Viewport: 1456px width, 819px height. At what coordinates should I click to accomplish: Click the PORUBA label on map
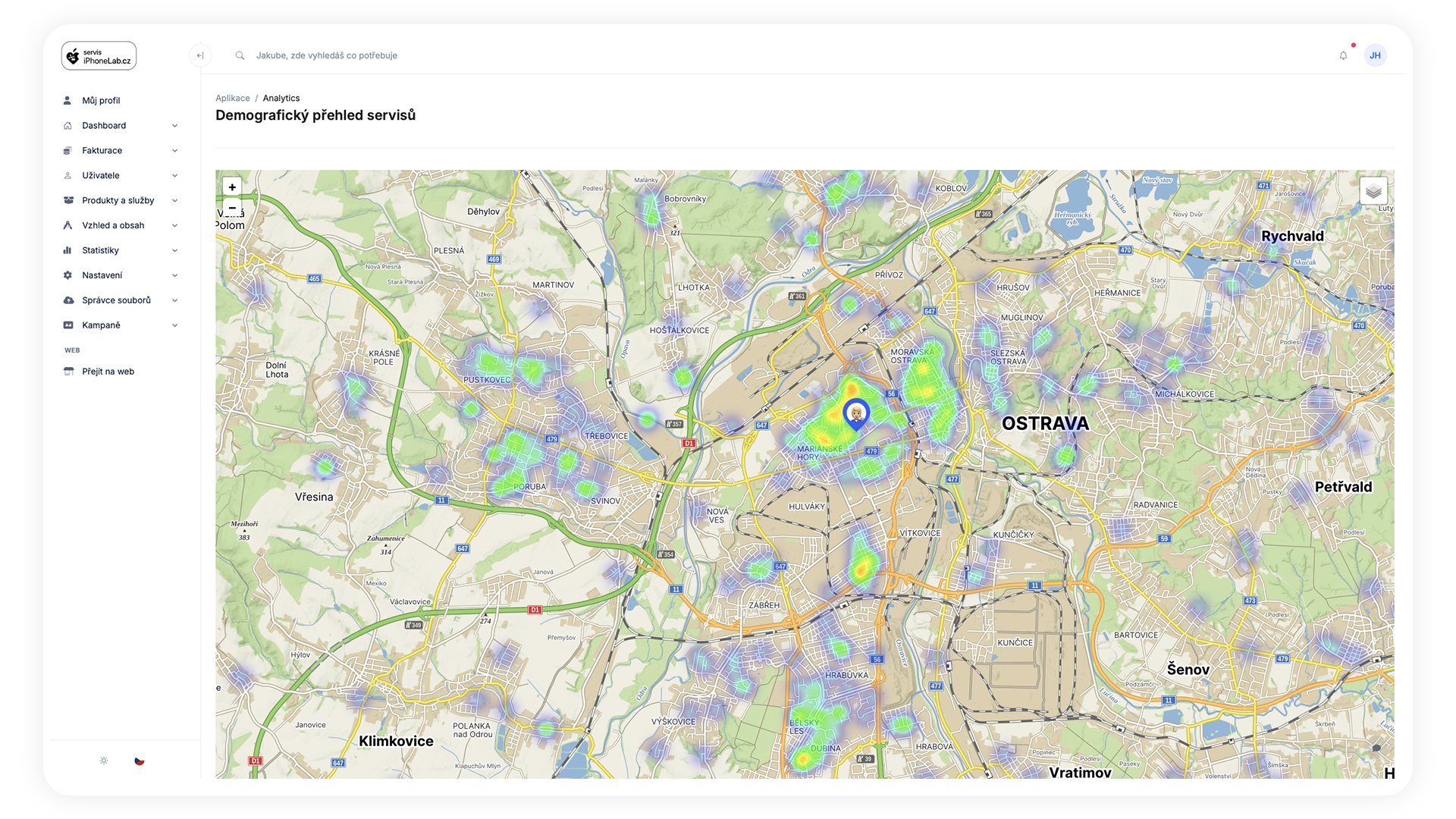pos(529,487)
